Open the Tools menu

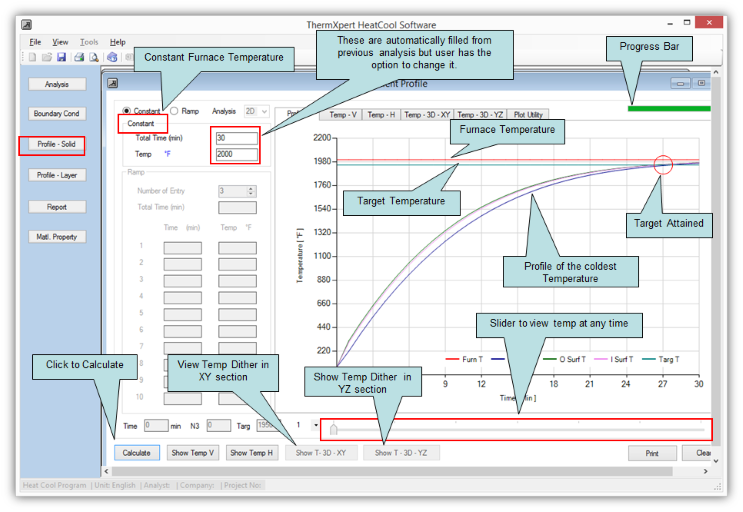(89, 42)
